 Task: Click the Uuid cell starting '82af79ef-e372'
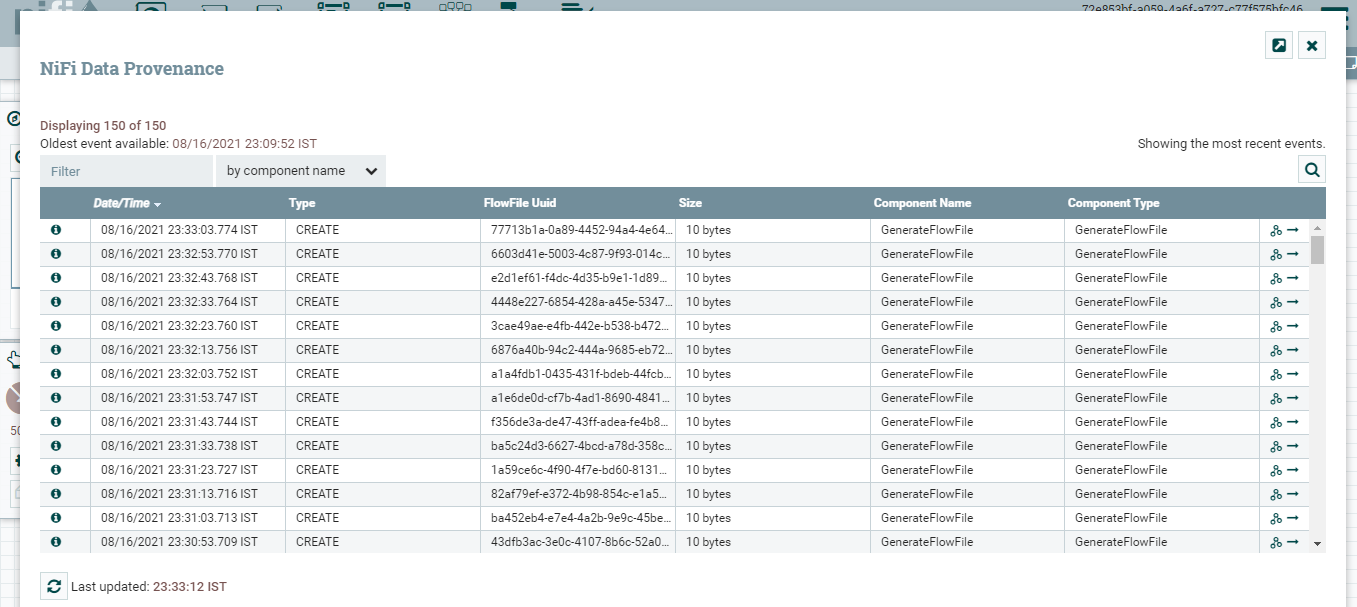click(x=577, y=494)
